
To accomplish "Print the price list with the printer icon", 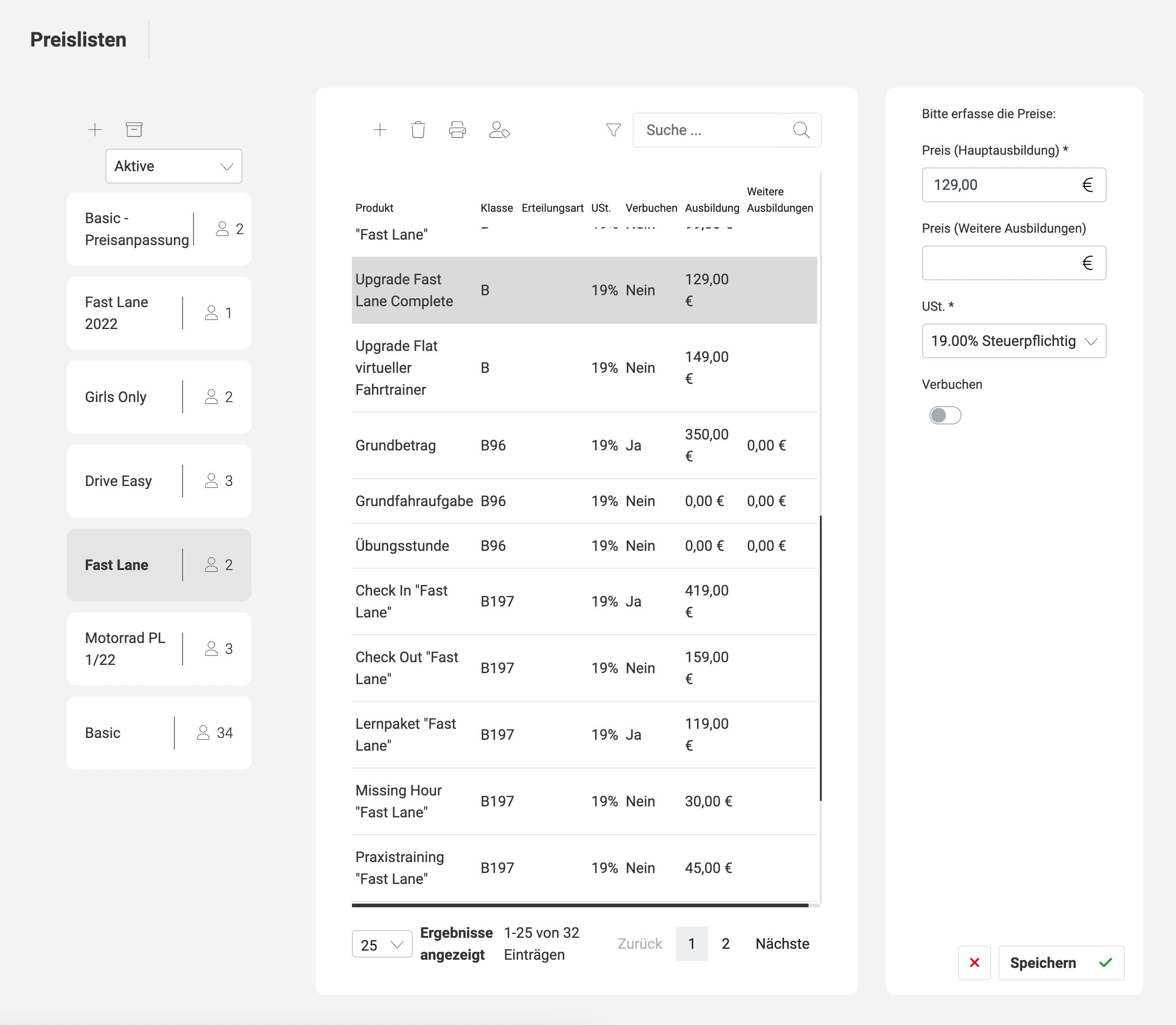I will (457, 131).
